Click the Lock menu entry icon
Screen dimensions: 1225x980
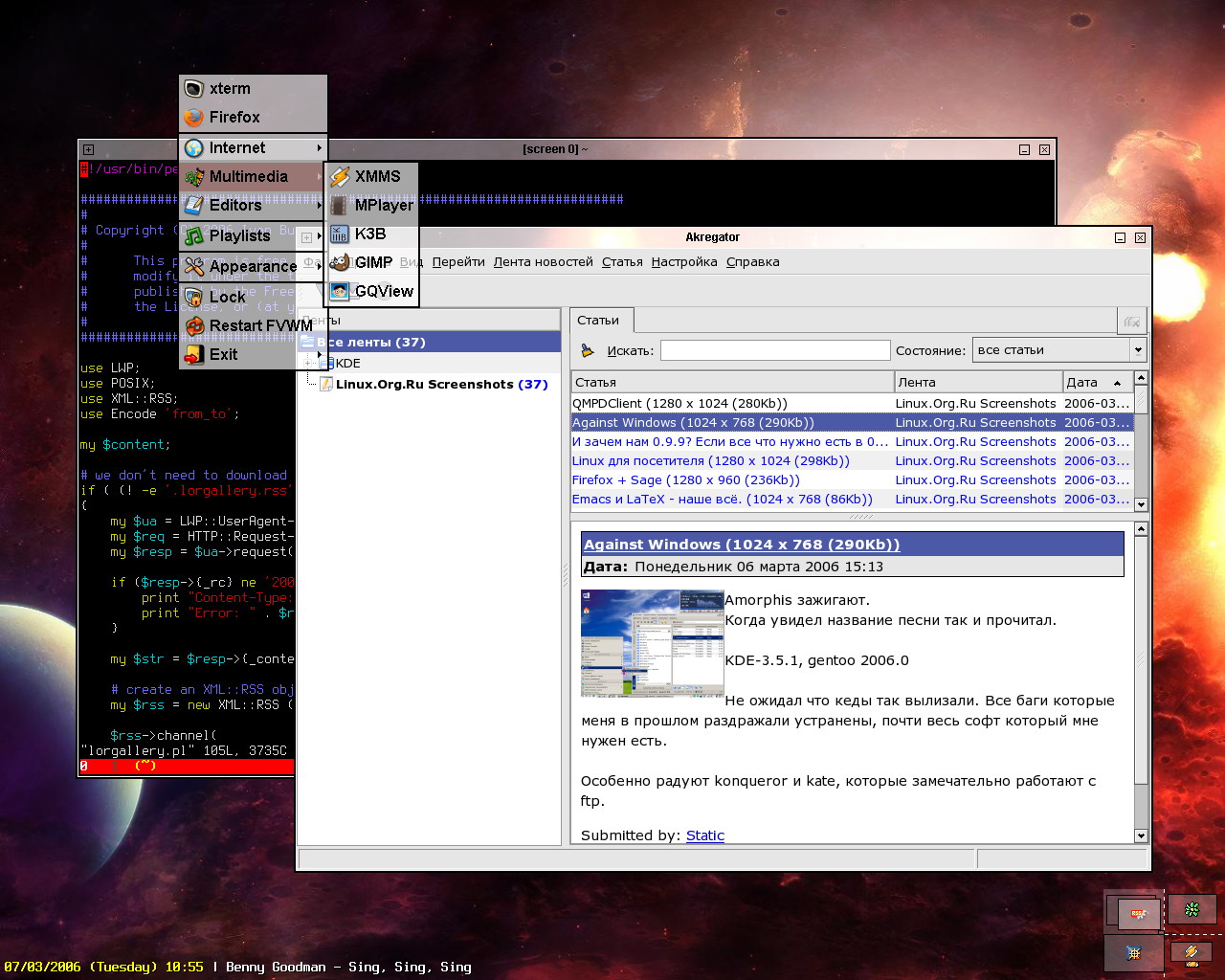pos(194,298)
